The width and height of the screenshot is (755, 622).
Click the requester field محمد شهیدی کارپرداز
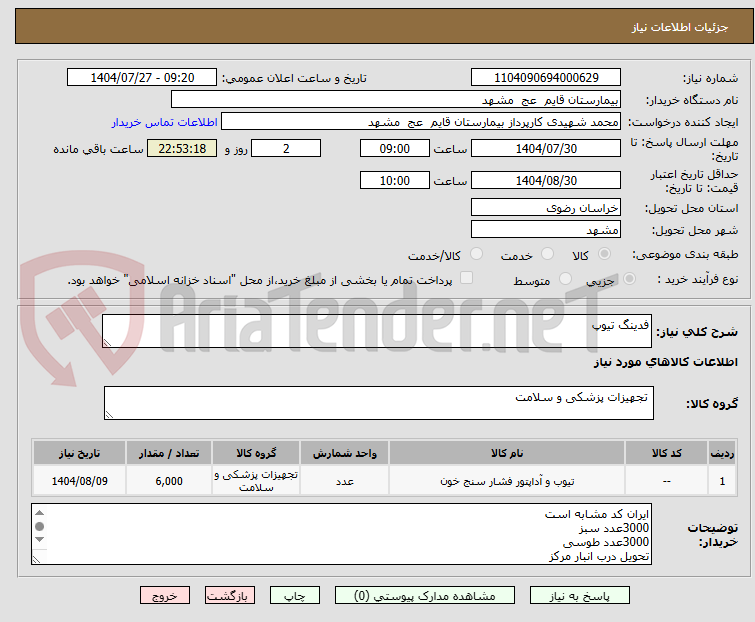point(421,122)
